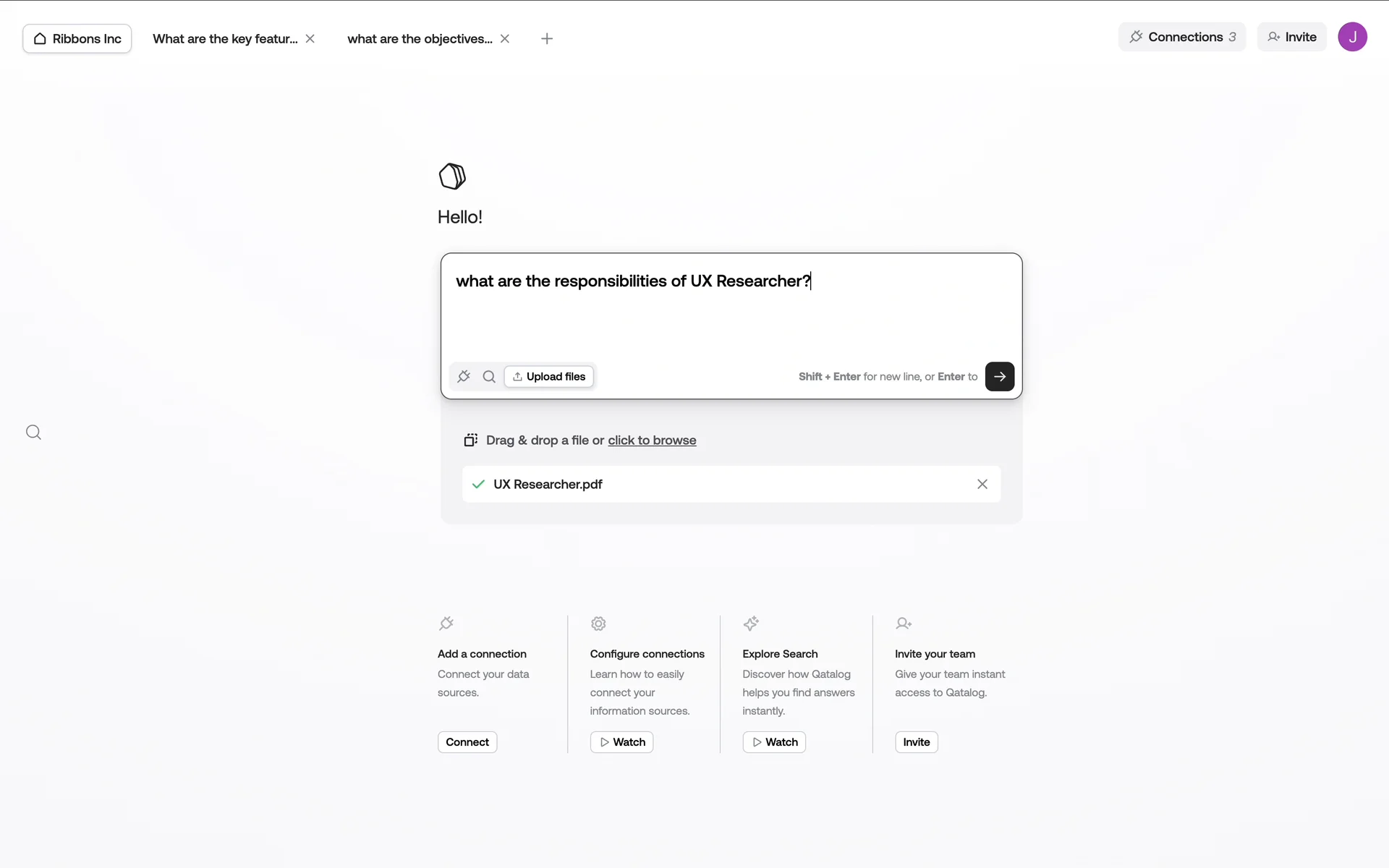This screenshot has width=1389, height=868.
Task: Open the Ribbons Inc home tab
Action: click(x=77, y=38)
